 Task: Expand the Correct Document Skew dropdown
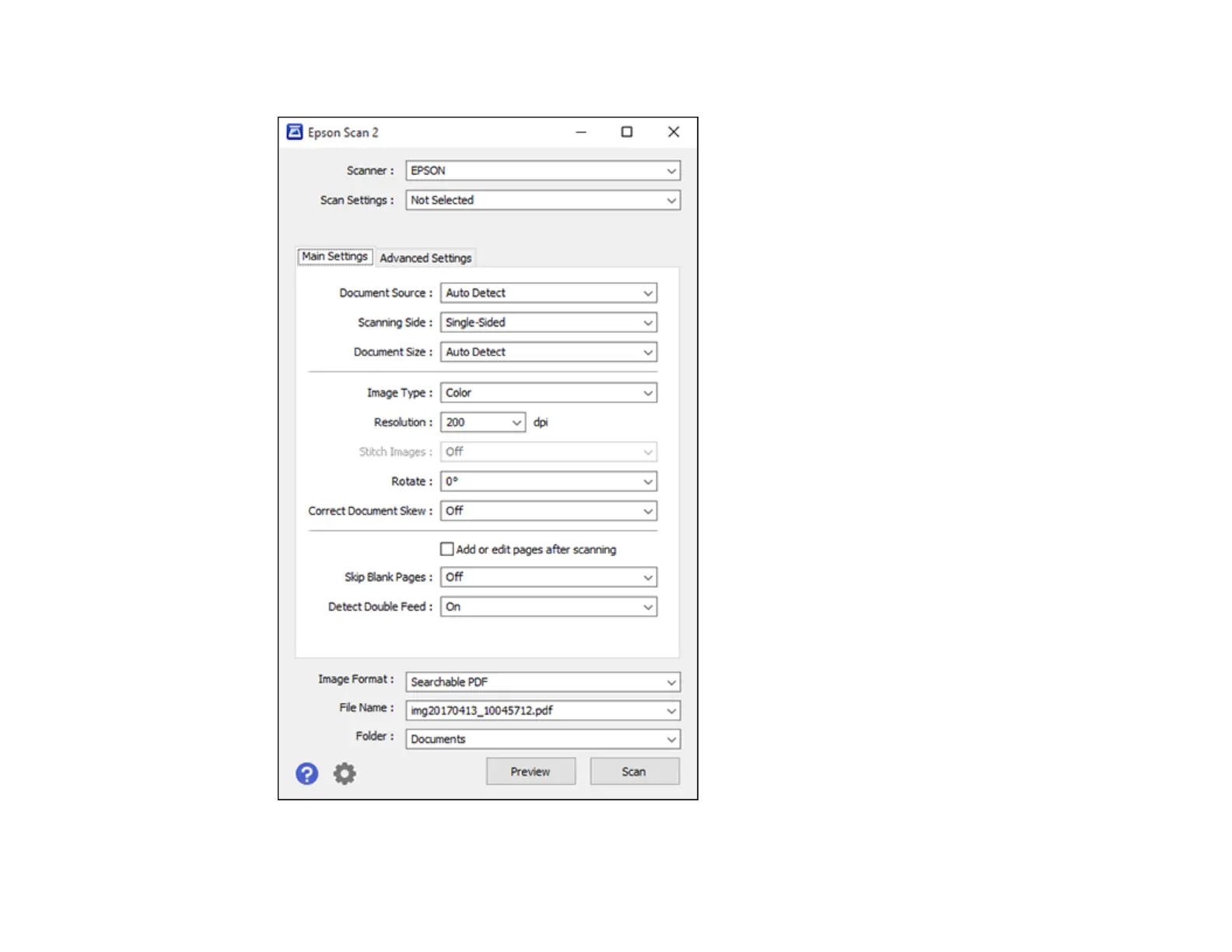[x=548, y=511]
